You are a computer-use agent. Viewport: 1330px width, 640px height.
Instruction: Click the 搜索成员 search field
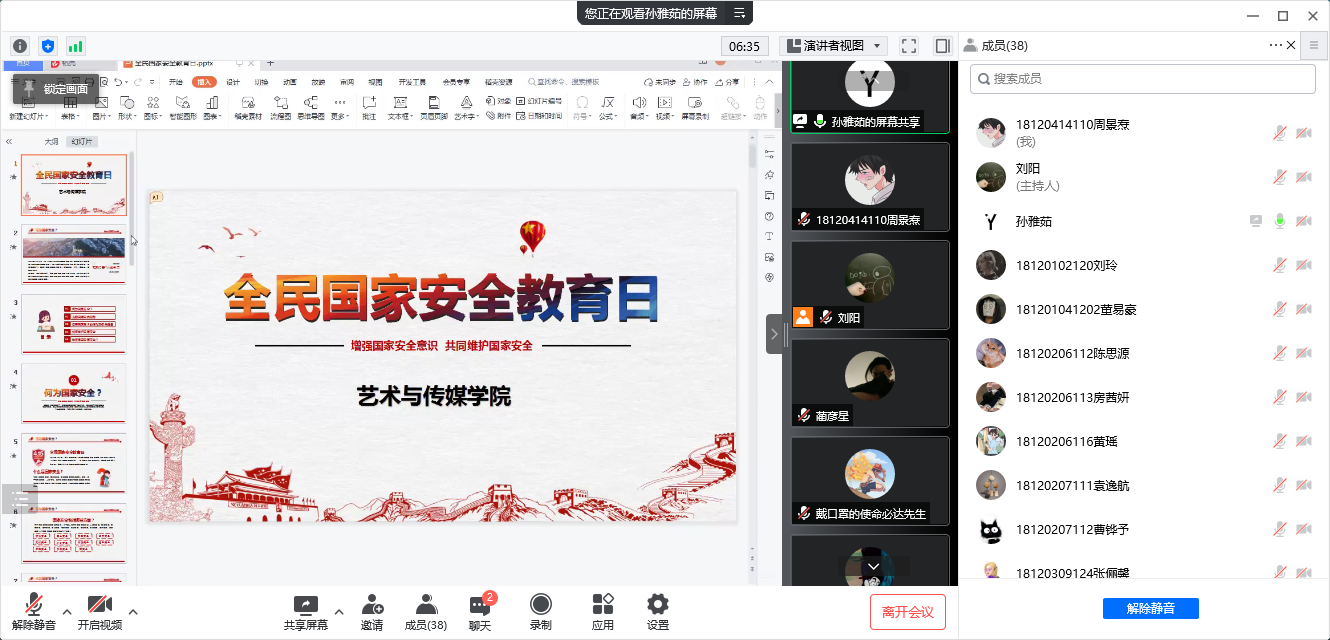pyautogui.click(x=1143, y=79)
